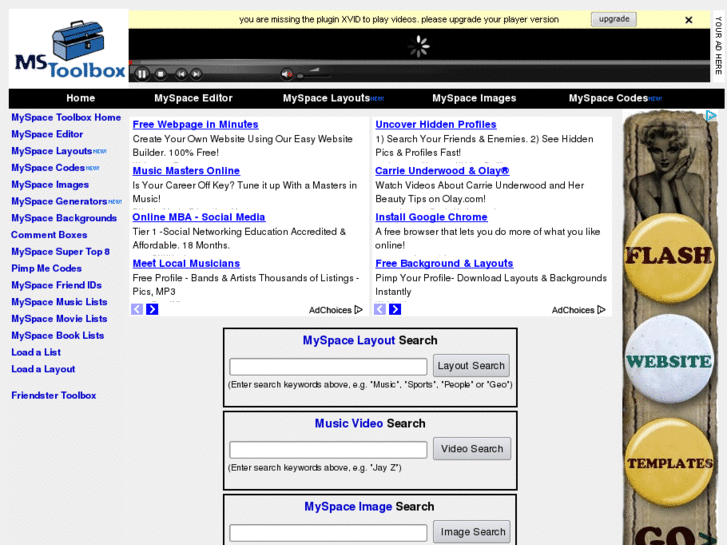Click the MySpace Layout Search text field
The image size is (727, 545).
[328, 366]
